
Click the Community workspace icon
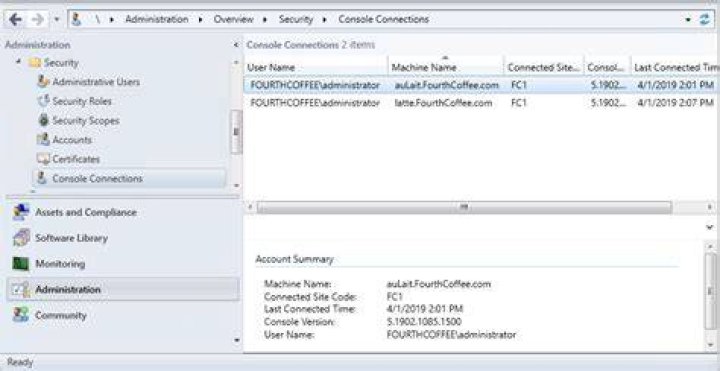click(x=21, y=315)
